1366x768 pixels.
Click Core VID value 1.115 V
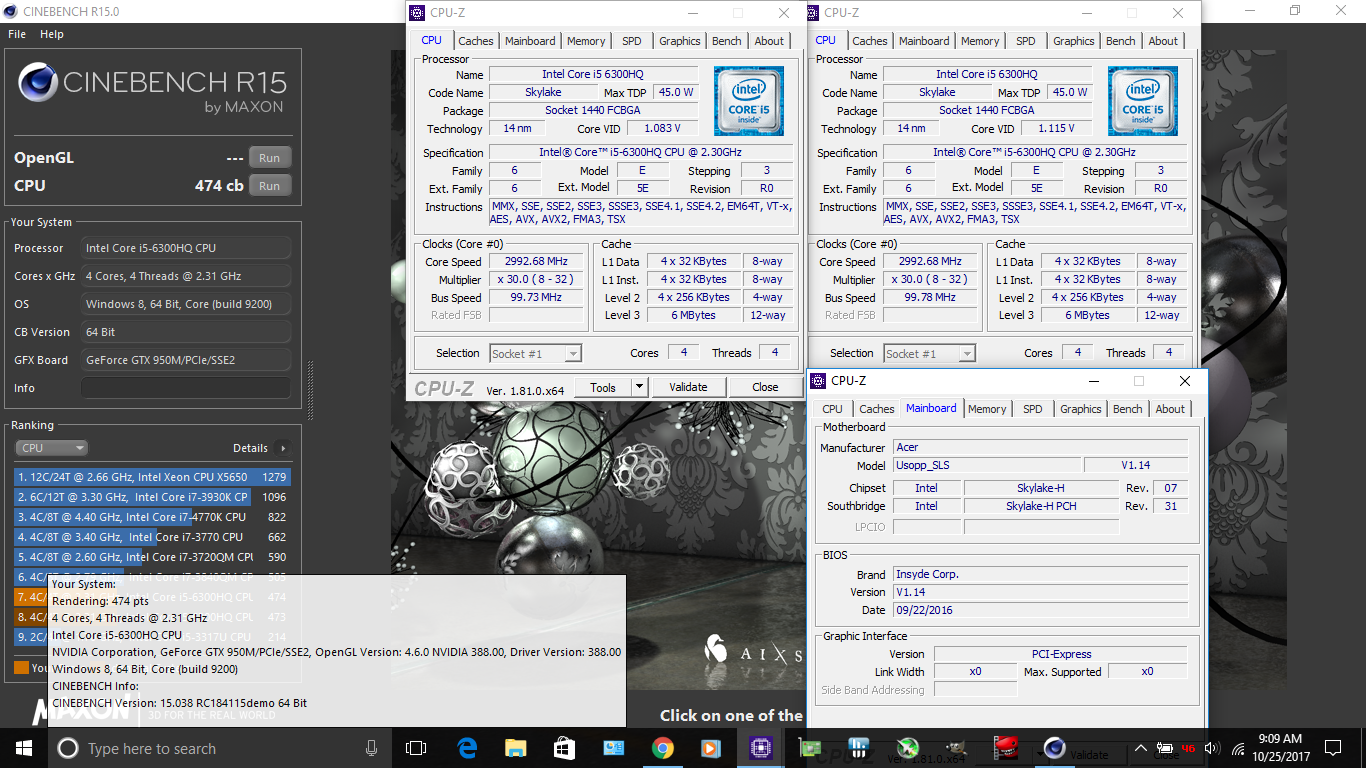point(1056,128)
